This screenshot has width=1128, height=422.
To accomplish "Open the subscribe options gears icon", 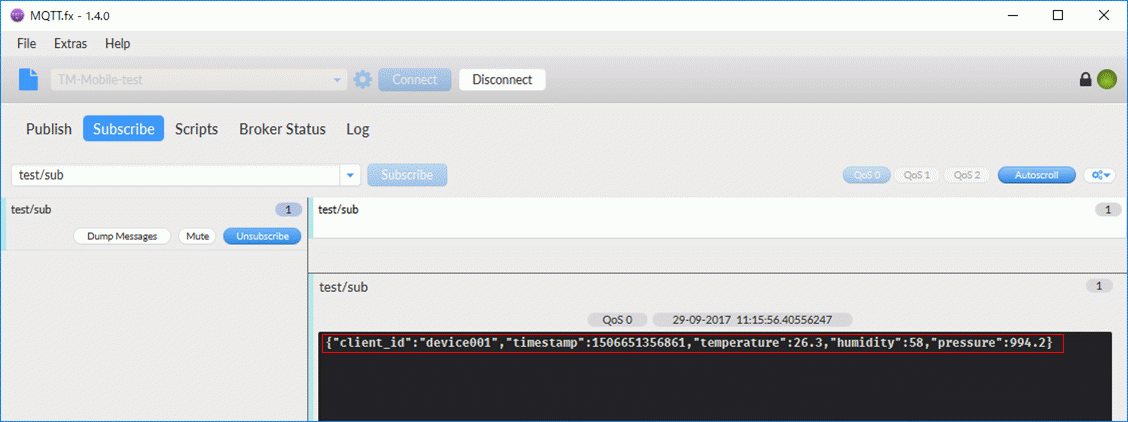I will pyautogui.click(x=1101, y=175).
